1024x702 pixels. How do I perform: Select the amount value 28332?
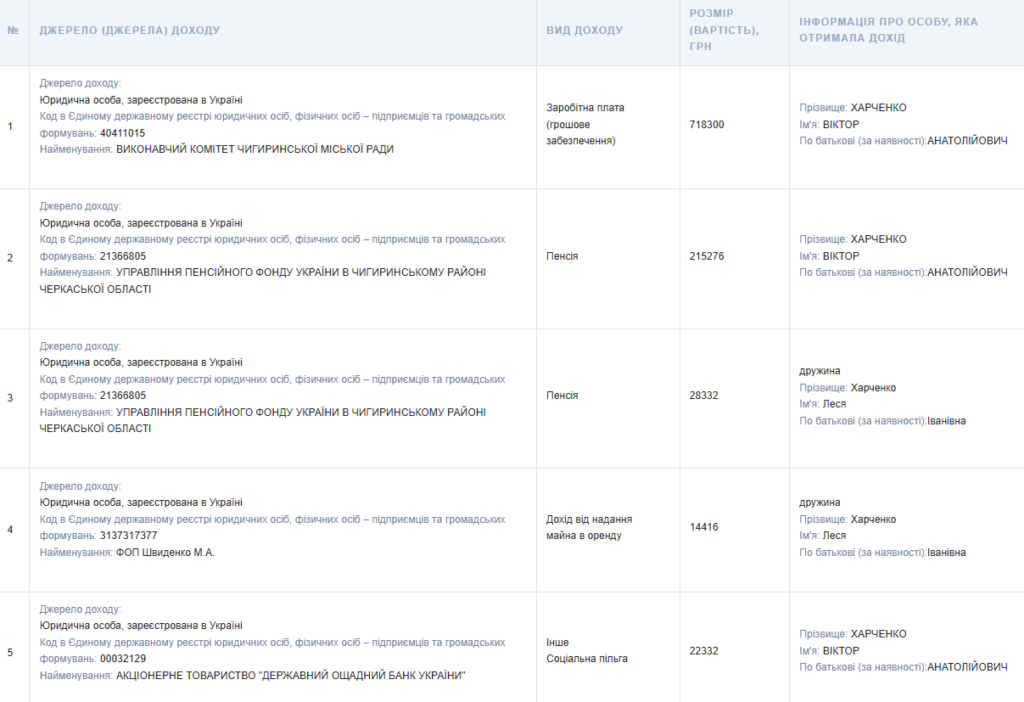[703, 395]
